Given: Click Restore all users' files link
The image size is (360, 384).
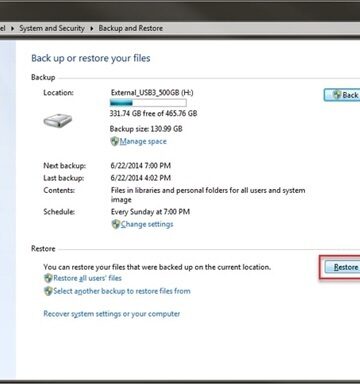Looking at the screenshot, I should pyautogui.click(x=87, y=278).
